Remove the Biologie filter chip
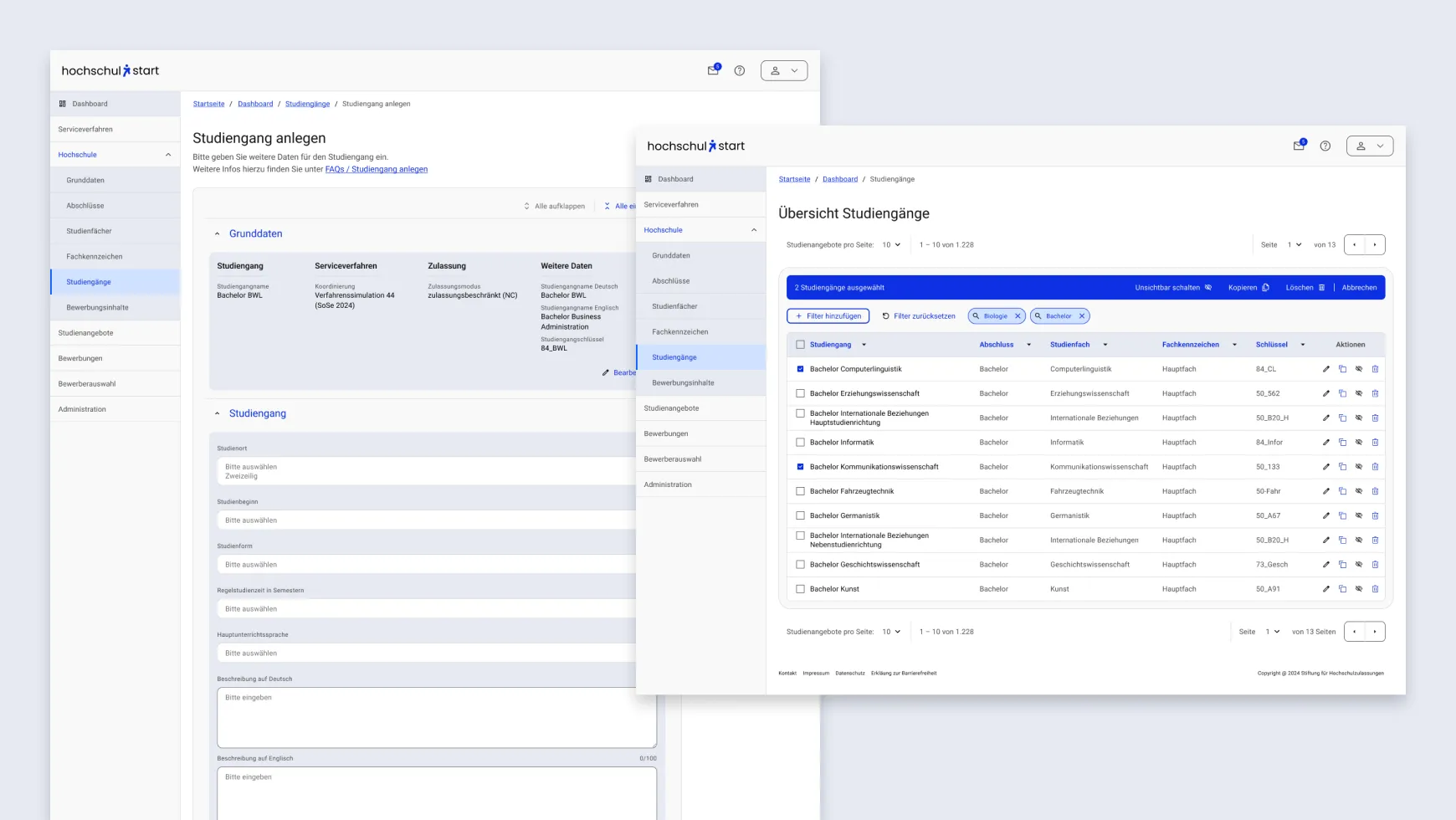The height and width of the screenshot is (820, 1456). (x=1018, y=316)
